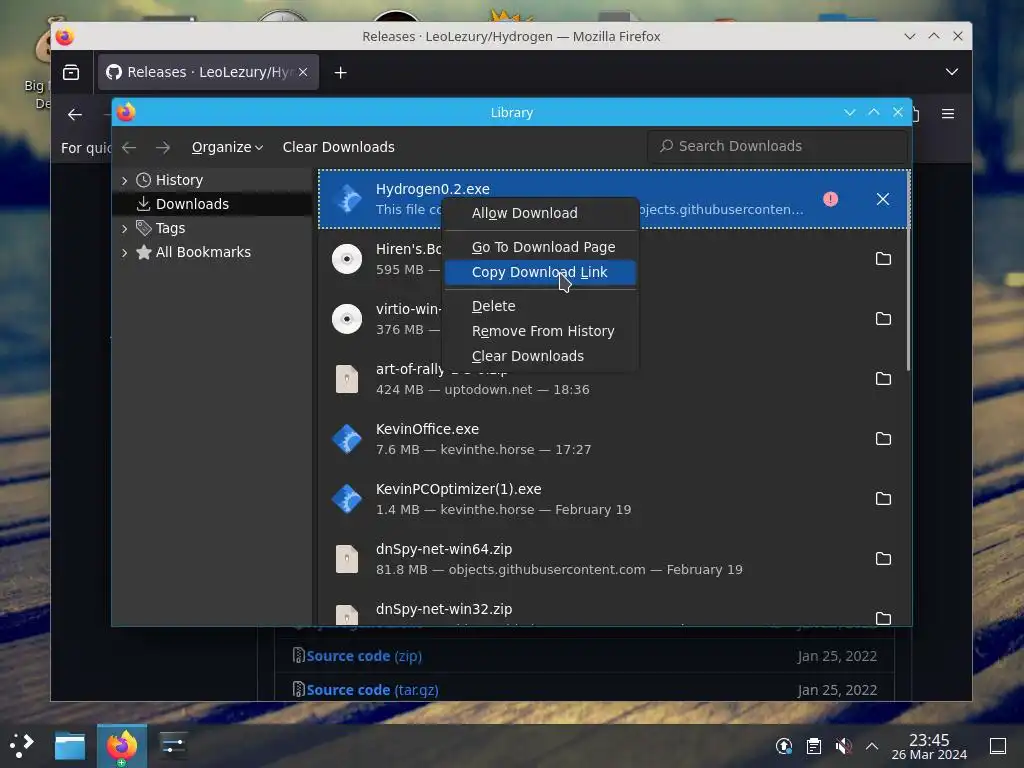Open Firefox View button in tab bar
Screen dimensions: 1024x768
pyautogui.click(x=71, y=72)
